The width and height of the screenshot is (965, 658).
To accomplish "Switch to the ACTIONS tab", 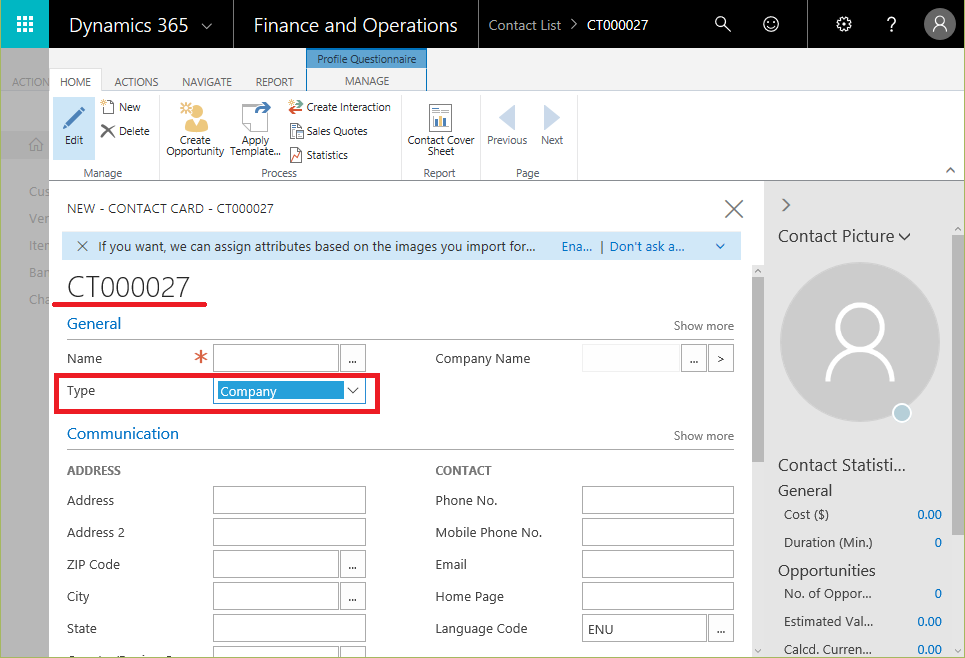I will [x=136, y=82].
